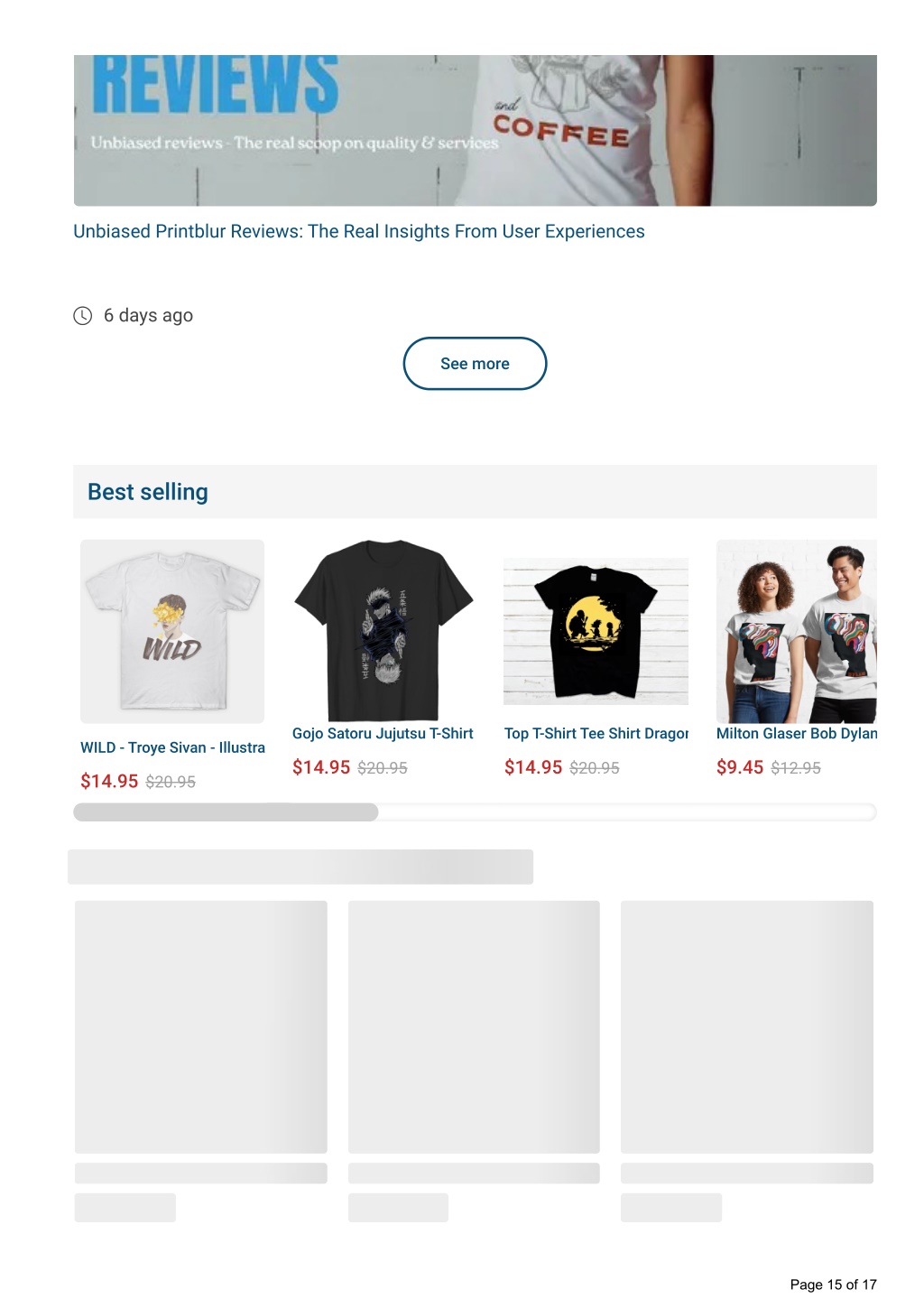Open Unbiased Printblur Reviews article link
Image resolution: width=924 pixels, height=1308 pixels.
(359, 232)
